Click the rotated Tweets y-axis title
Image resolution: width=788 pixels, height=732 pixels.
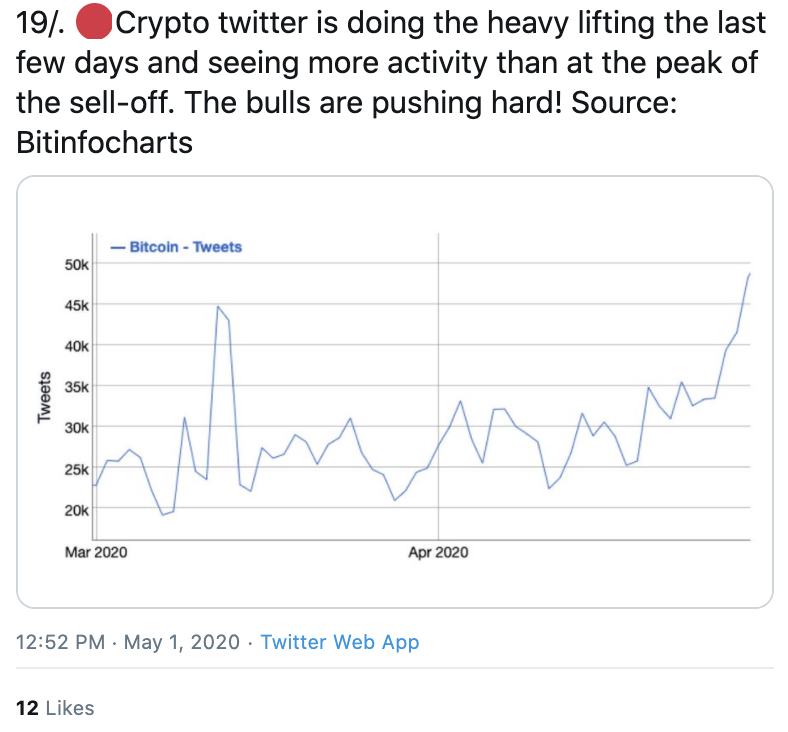click(x=44, y=397)
